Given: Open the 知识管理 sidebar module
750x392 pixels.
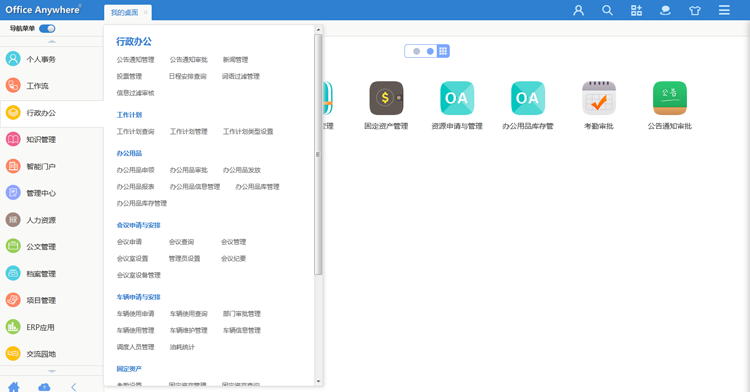Looking at the screenshot, I should tap(52, 140).
